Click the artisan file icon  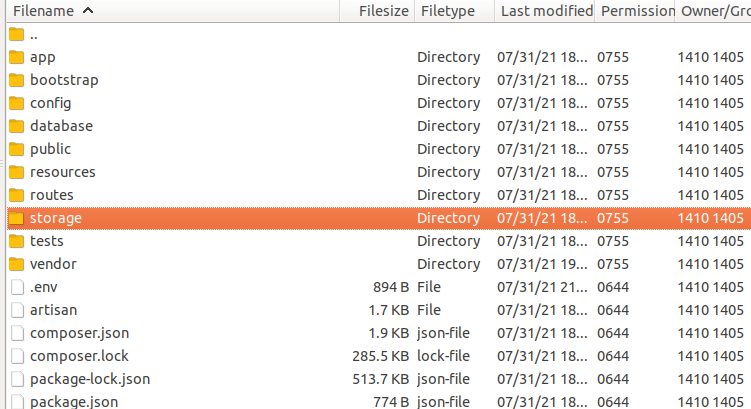pos(16,310)
